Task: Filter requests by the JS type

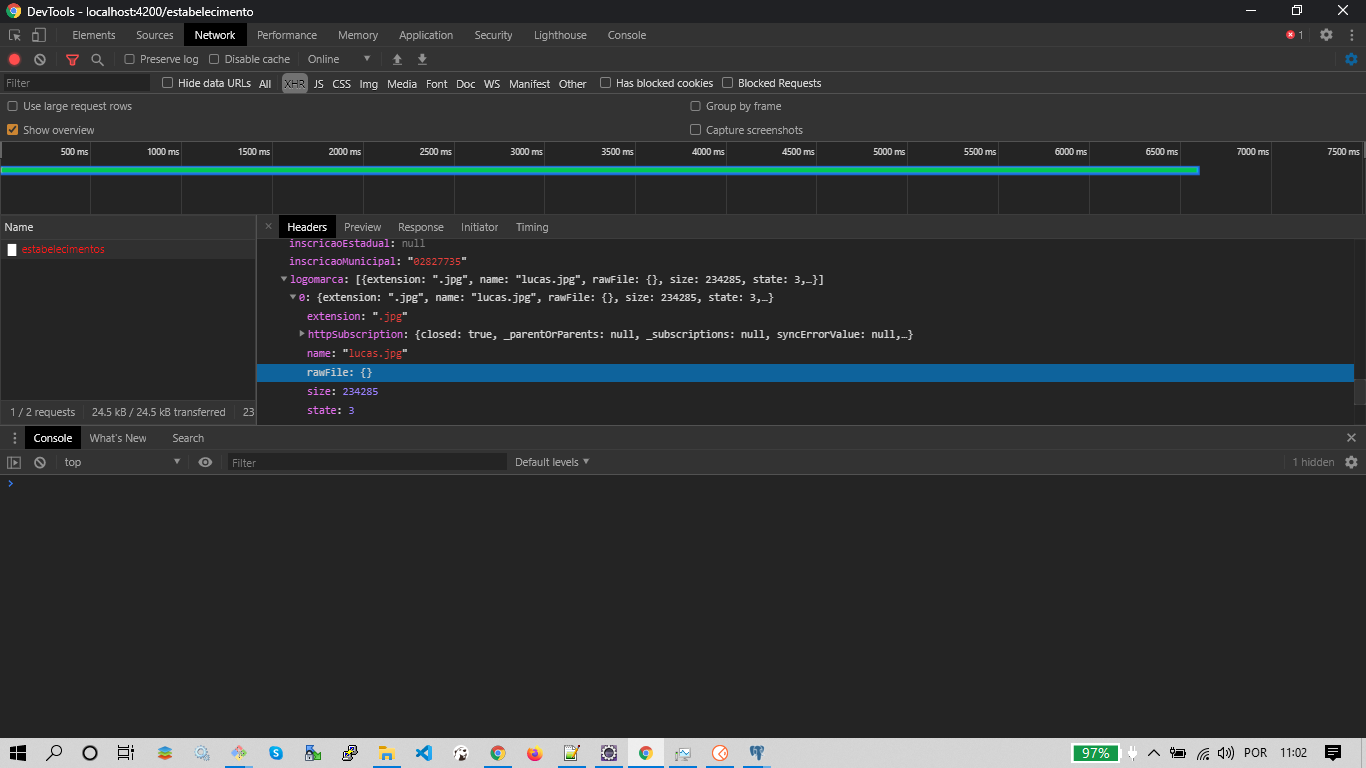Action: pos(318,84)
